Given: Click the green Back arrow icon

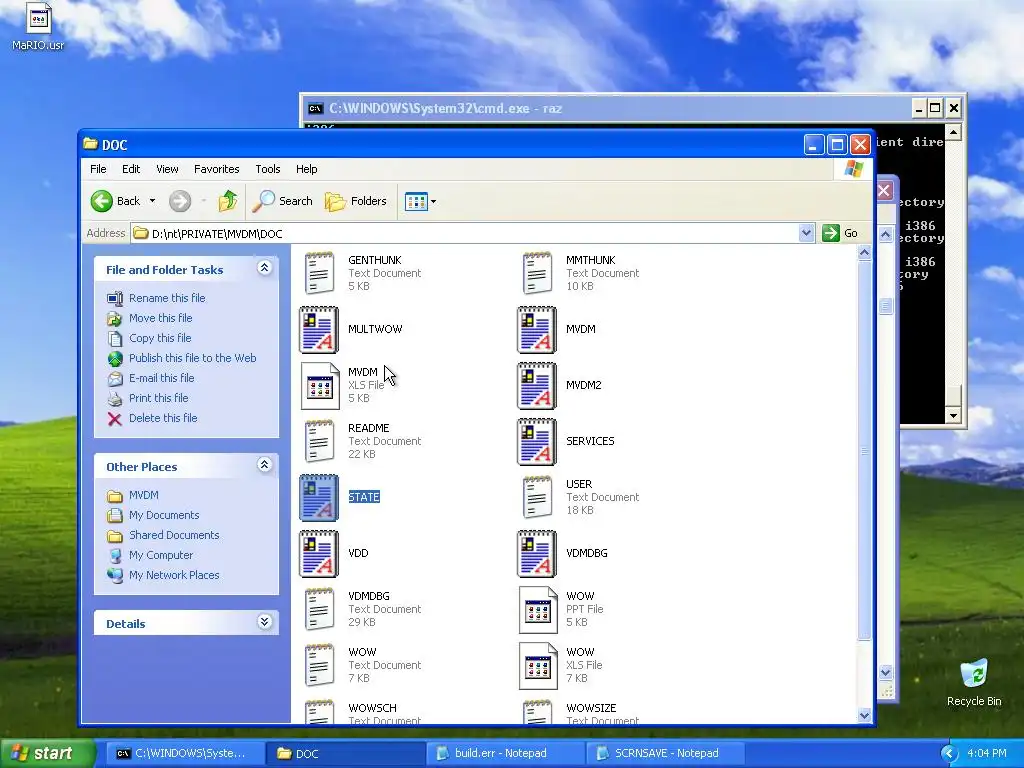Looking at the screenshot, I should 102,201.
